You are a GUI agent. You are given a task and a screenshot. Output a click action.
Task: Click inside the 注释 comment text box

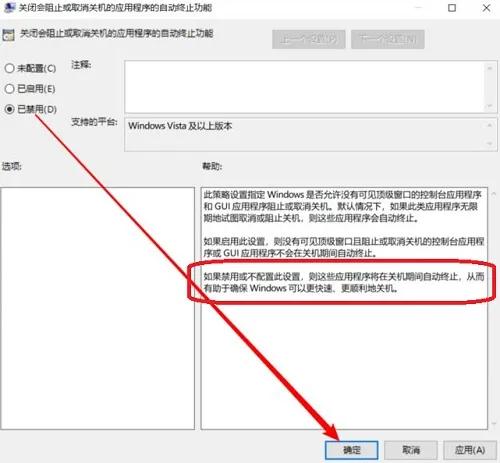click(x=305, y=87)
